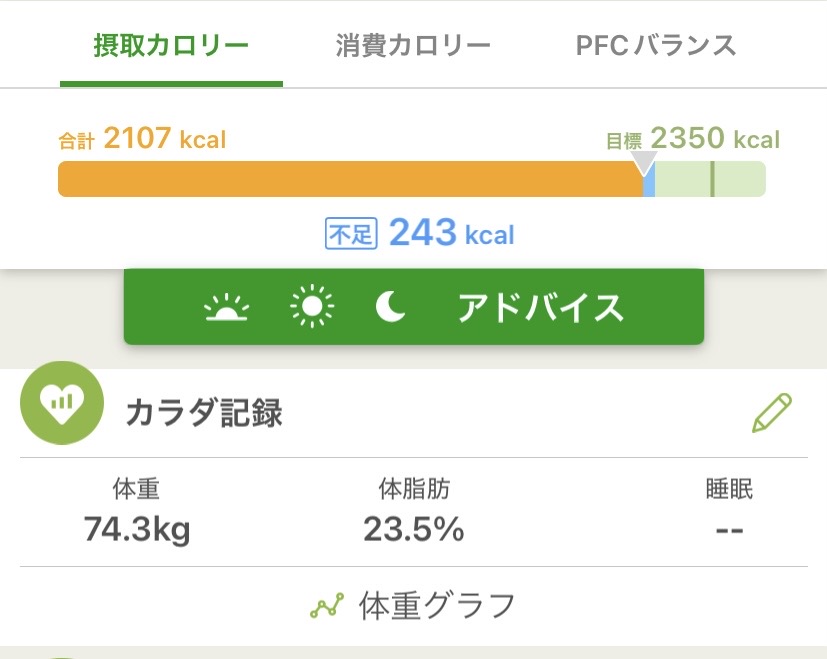Open the 体重グラフ link
The image size is (827, 659).
436,605
